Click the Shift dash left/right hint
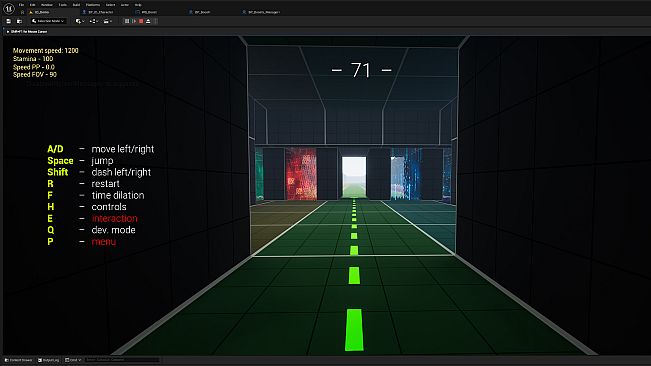The width and height of the screenshot is (651, 366). coord(99,172)
